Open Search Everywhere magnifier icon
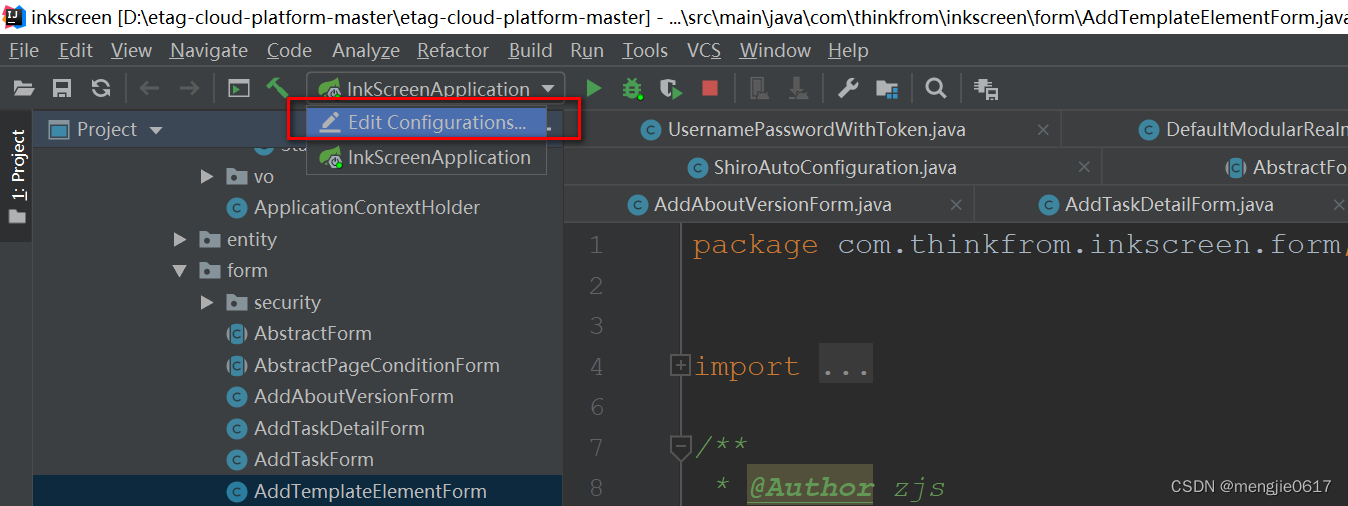Viewport: 1348px width, 506px height. [936, 89]
